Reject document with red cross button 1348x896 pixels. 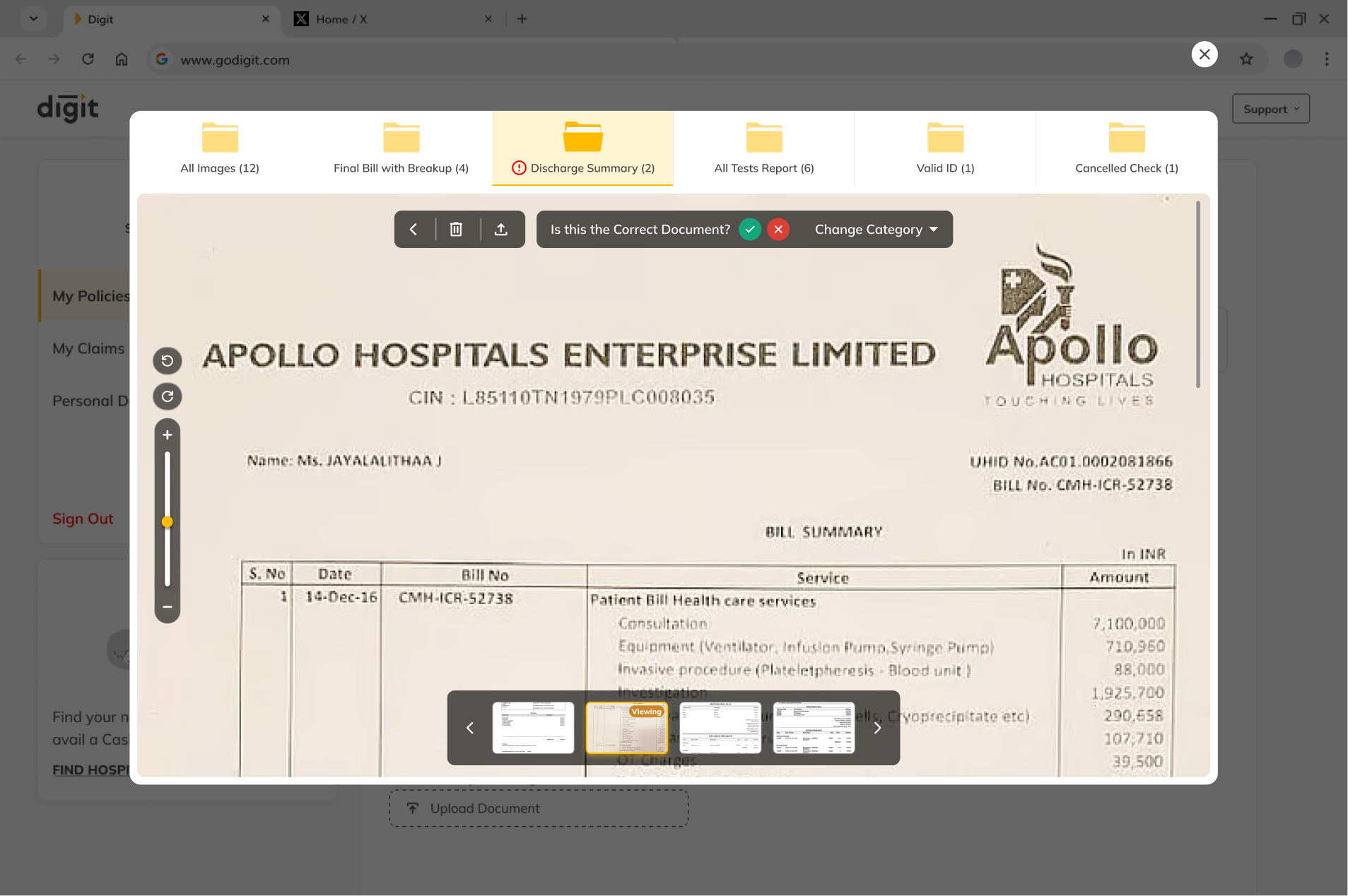coord(778,230)
